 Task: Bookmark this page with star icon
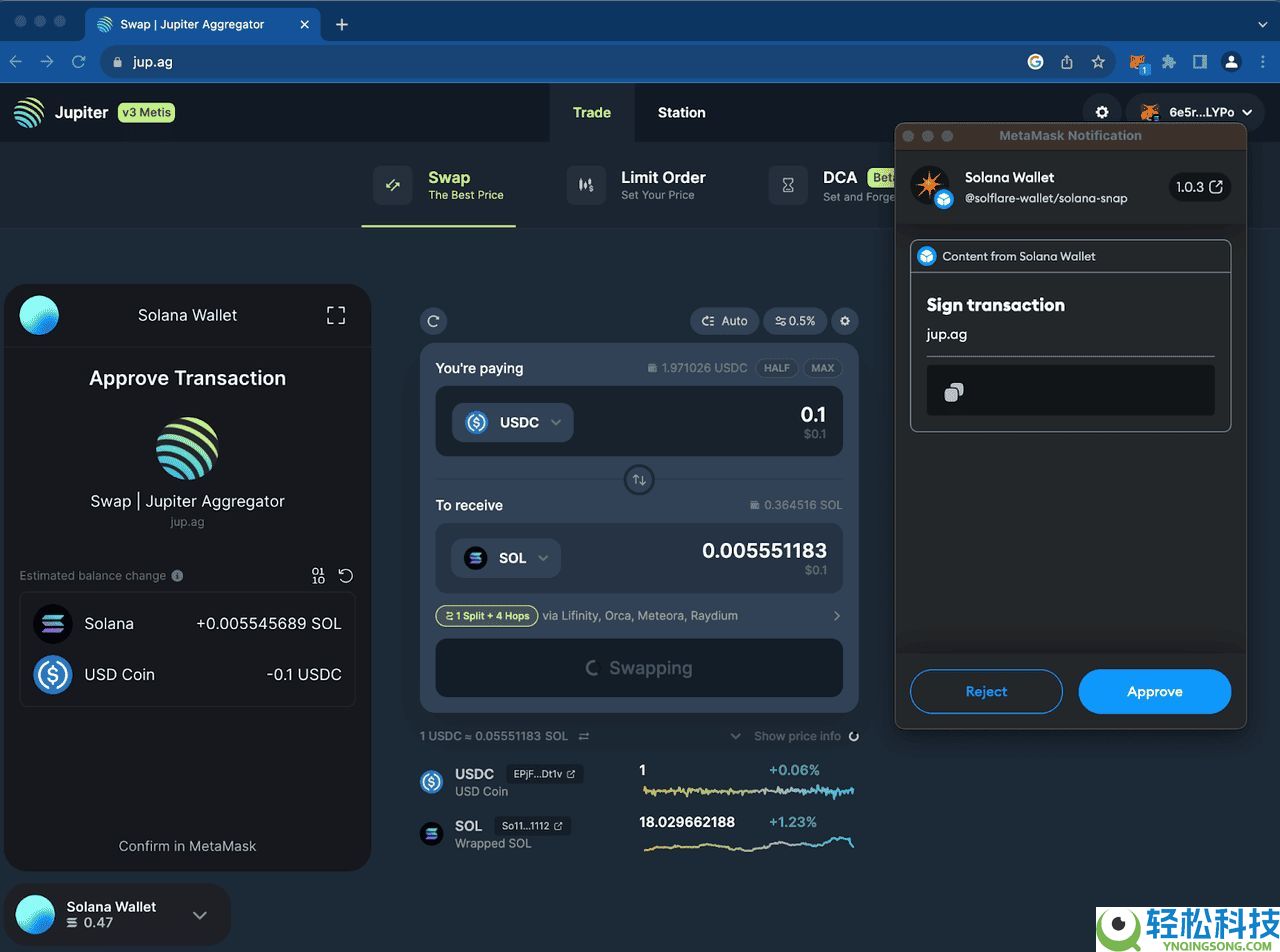tap(1098, 62)
